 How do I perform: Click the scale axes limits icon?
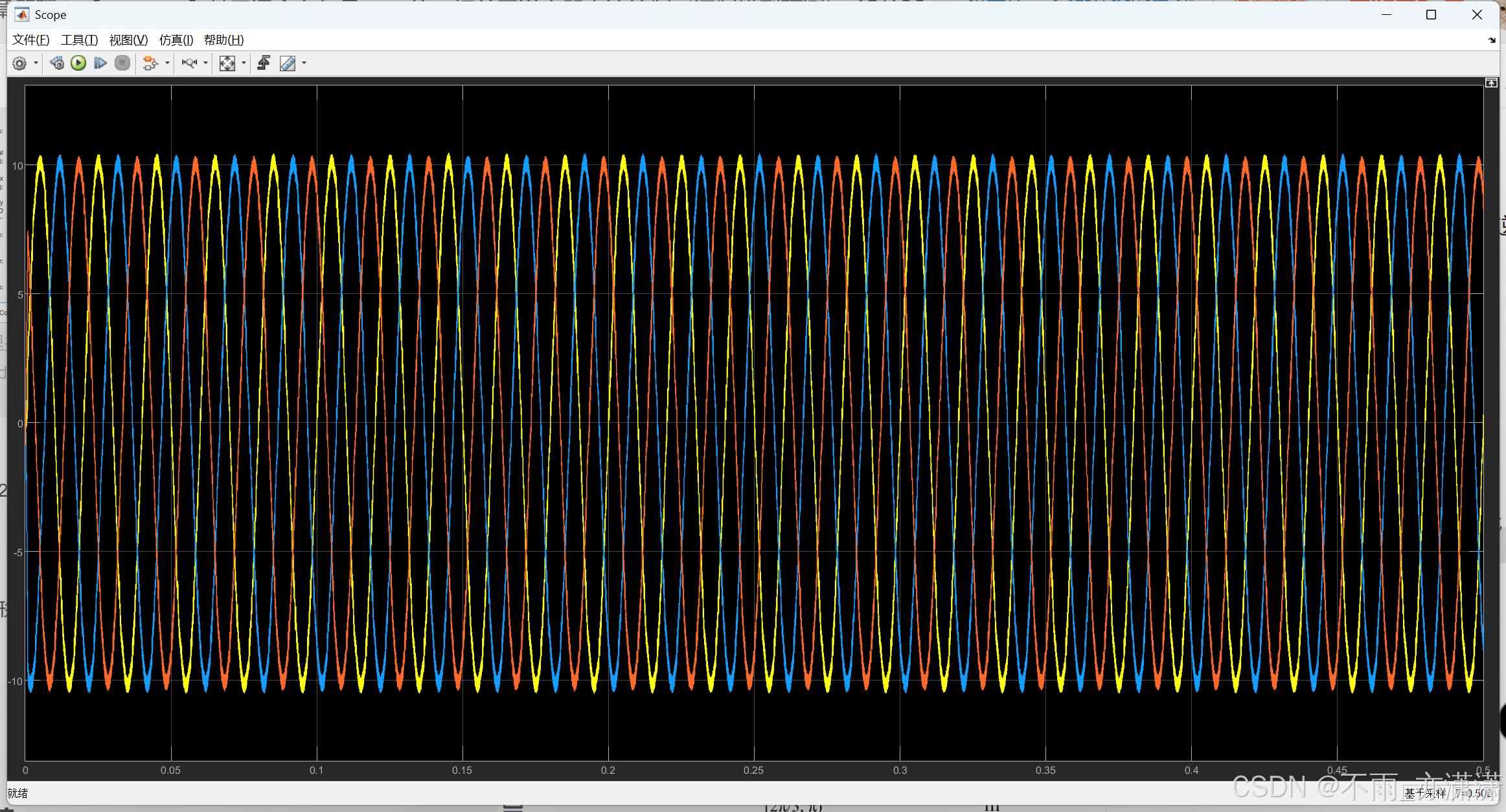(227, 63)
